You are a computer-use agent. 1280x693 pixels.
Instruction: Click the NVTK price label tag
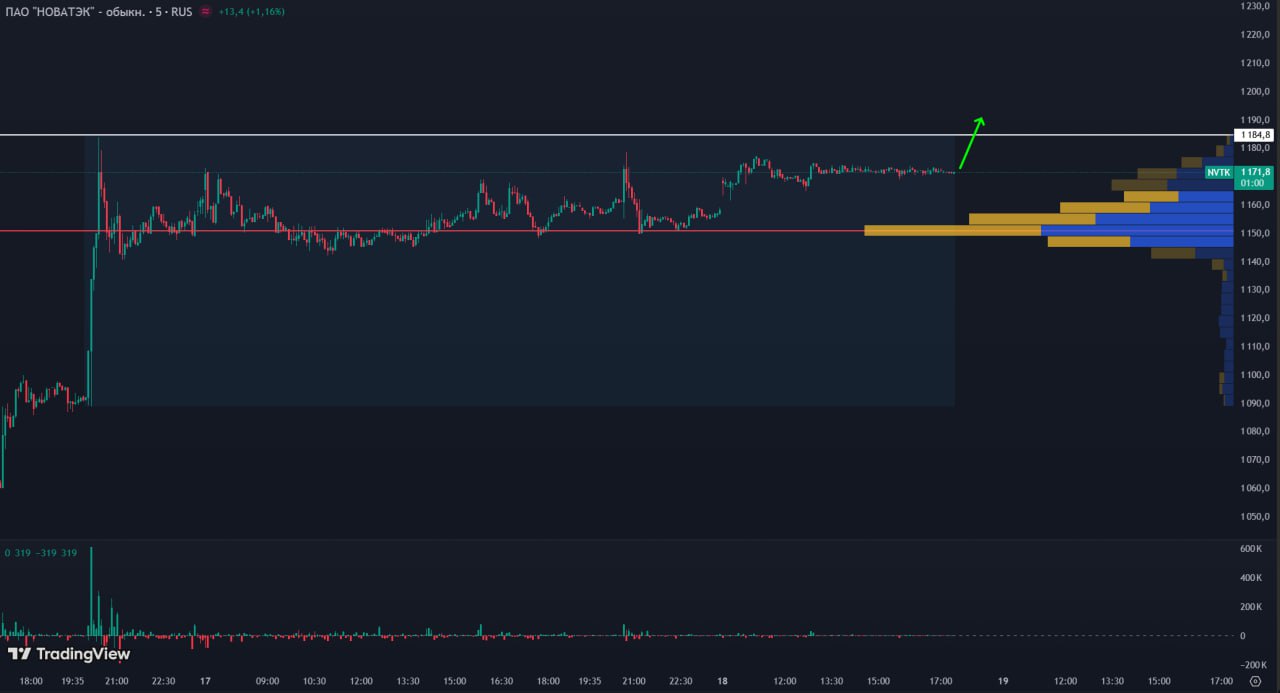(1218, 172)
